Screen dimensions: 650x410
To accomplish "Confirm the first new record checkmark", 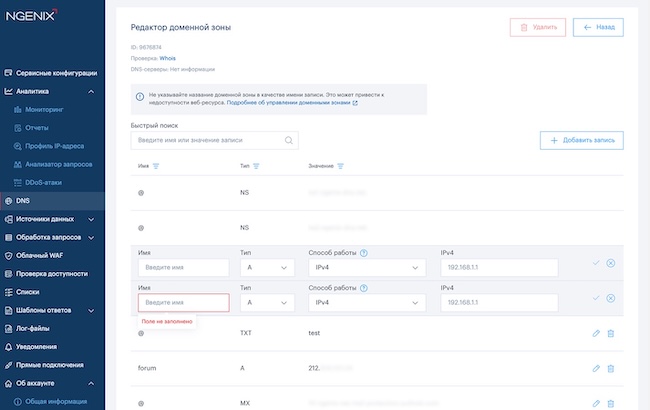I will coord(596,263).
